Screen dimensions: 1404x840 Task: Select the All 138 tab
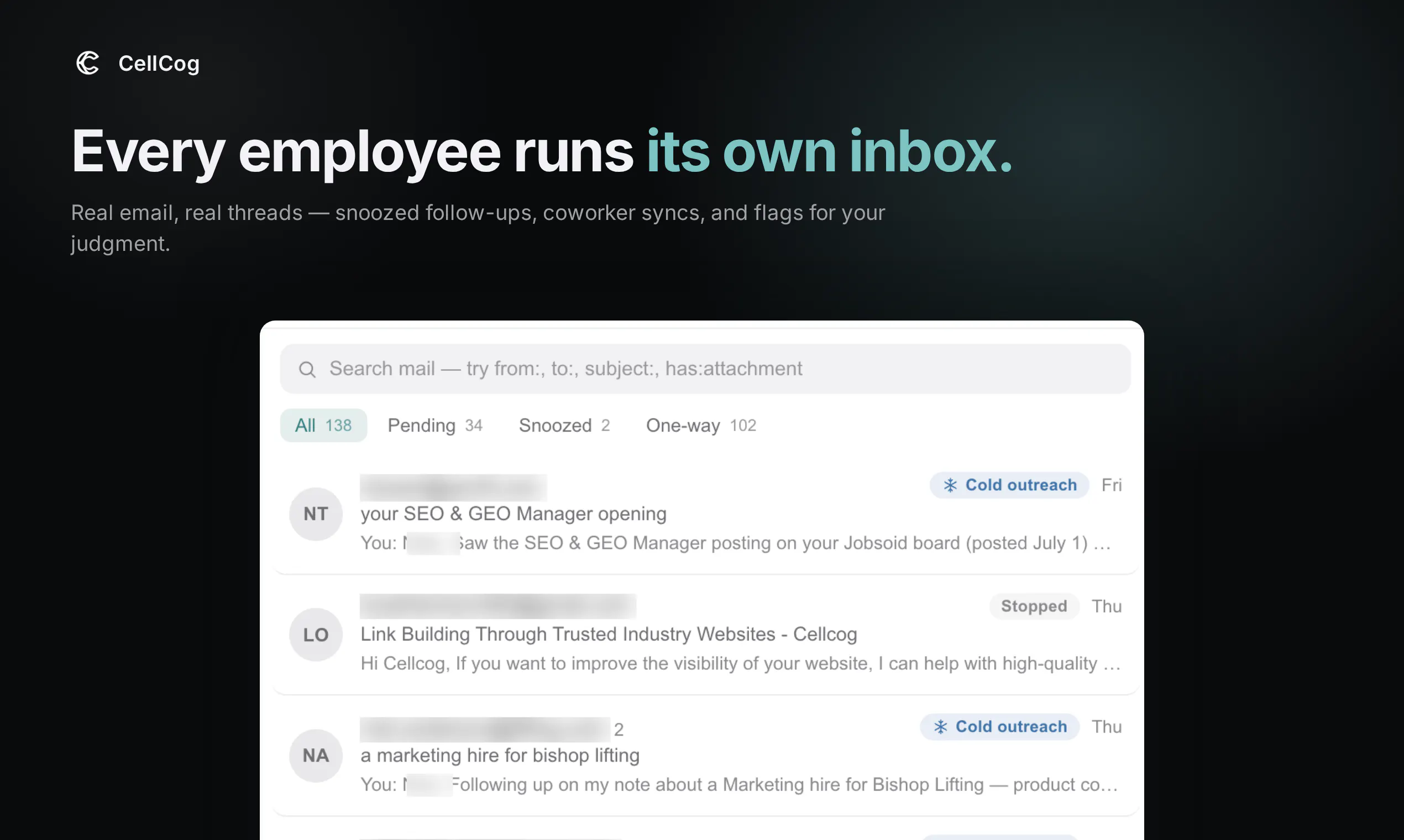pyautogui.click(x=324, y=426)
